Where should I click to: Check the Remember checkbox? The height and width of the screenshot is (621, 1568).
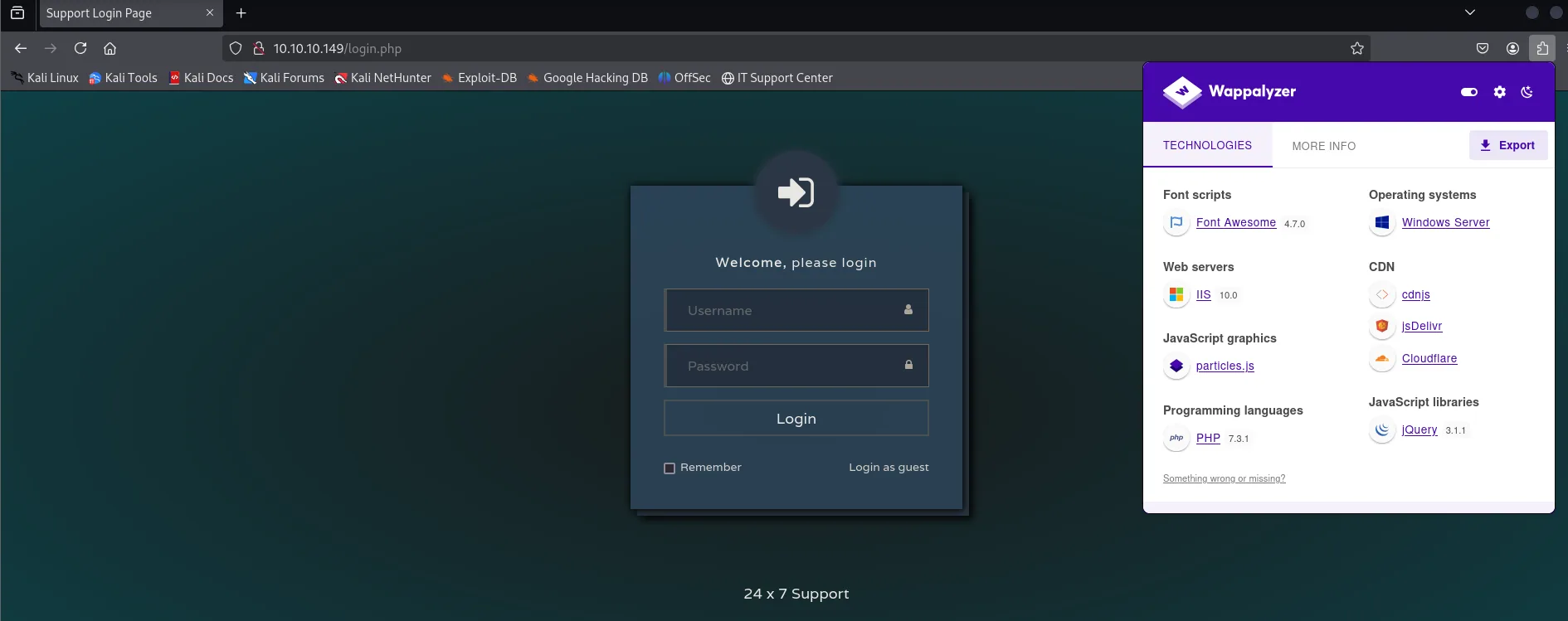coord(670,468)
